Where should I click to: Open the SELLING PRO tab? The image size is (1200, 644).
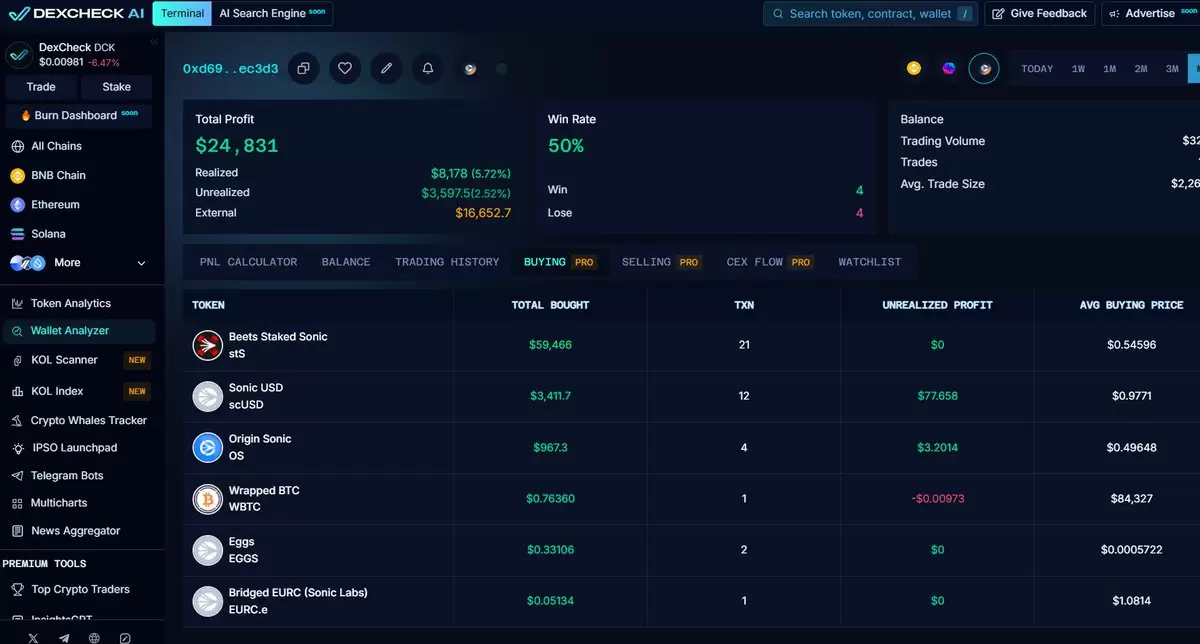pyautogui.click(x=660, y=262)
